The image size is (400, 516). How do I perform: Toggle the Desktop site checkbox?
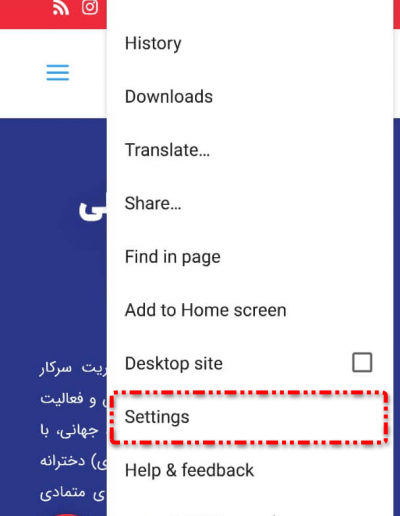362,362
